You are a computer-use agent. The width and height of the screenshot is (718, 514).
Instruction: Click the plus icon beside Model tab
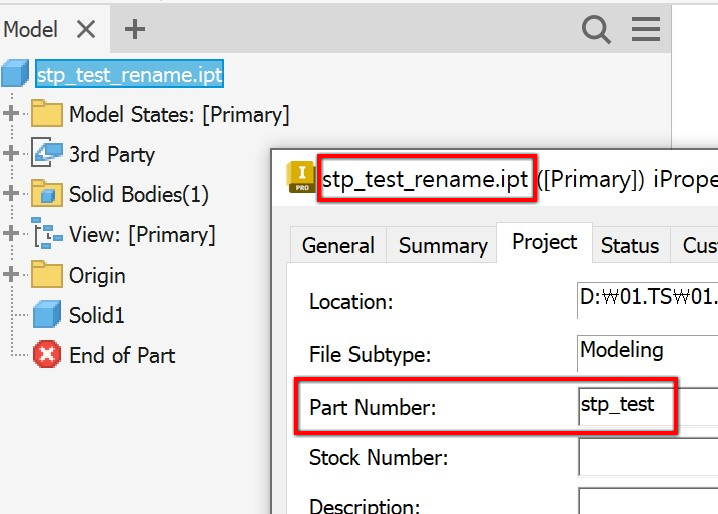(135, 30)
